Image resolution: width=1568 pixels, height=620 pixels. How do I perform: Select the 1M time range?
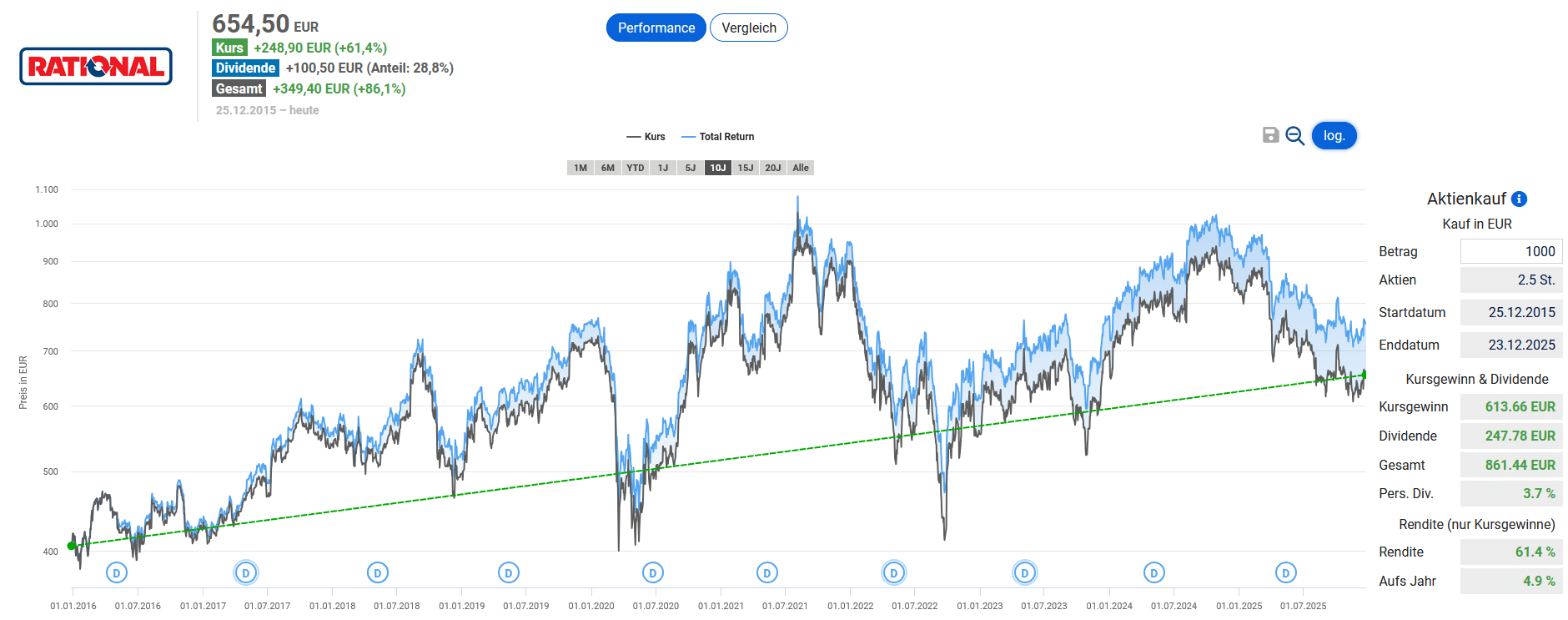[x=580, y=168]
